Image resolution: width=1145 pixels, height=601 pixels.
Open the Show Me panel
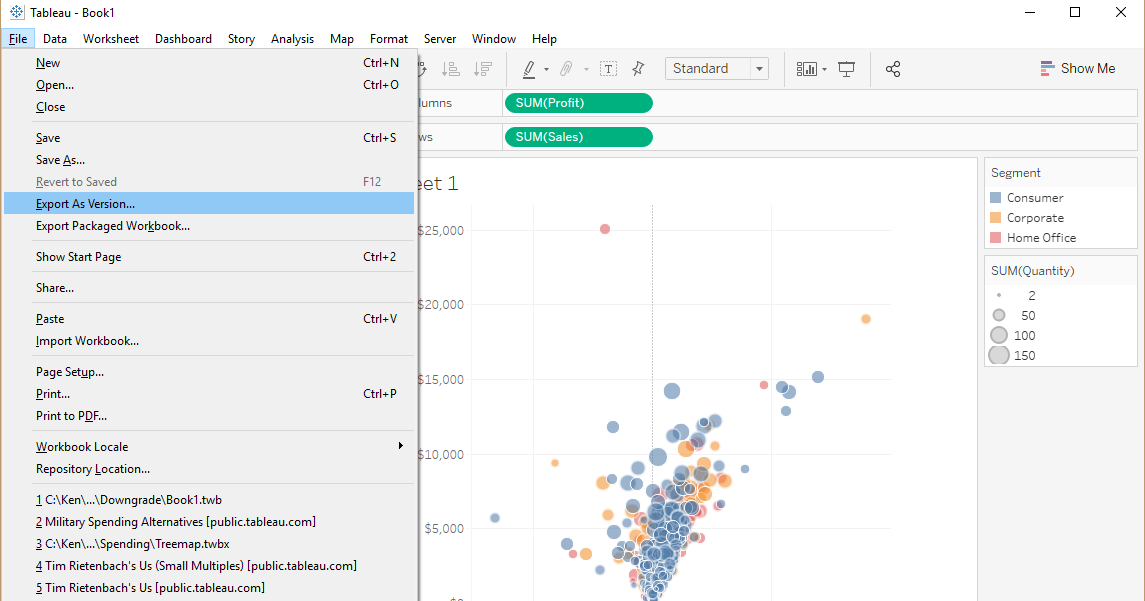(1078, 68)
